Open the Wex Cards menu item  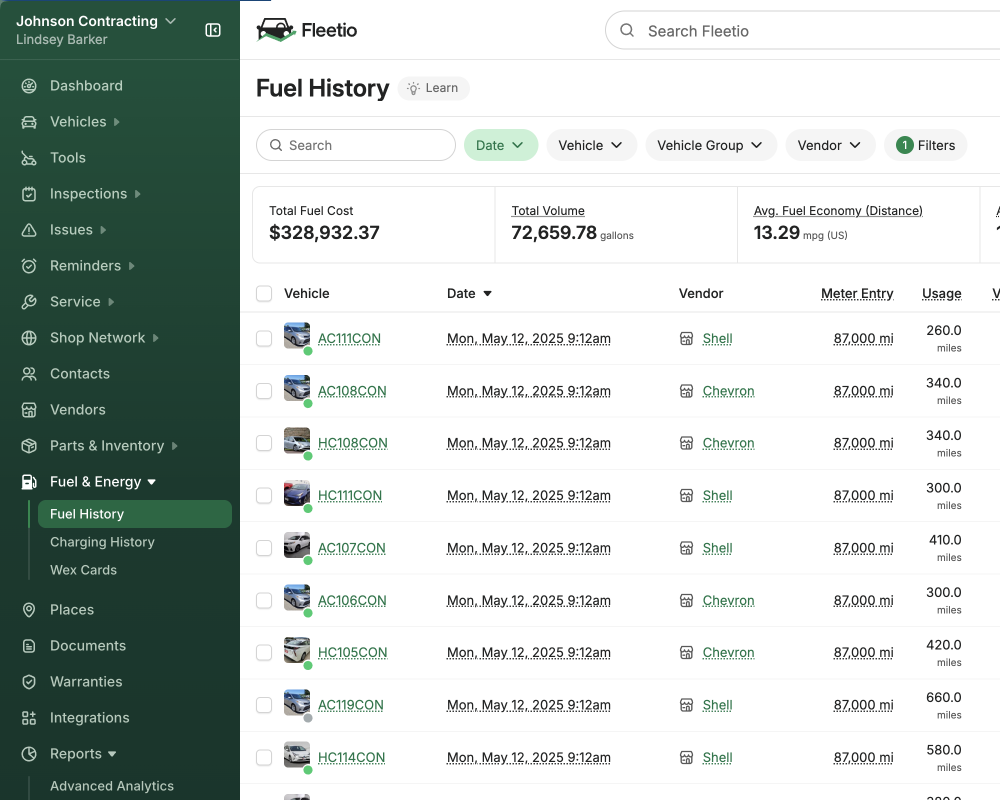pyautogui.click(x=83, y=570)
